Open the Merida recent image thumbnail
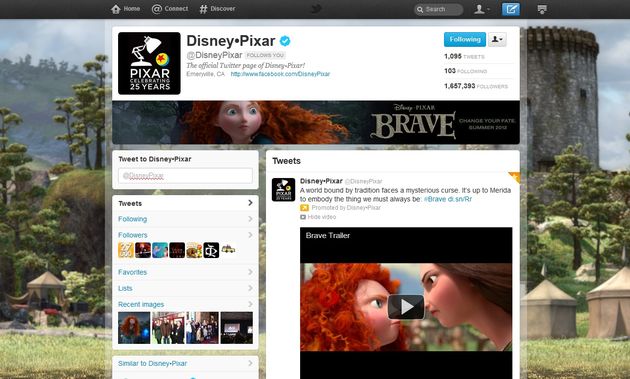This screenshot has height=379, width=630. click(x=134, y=328)
